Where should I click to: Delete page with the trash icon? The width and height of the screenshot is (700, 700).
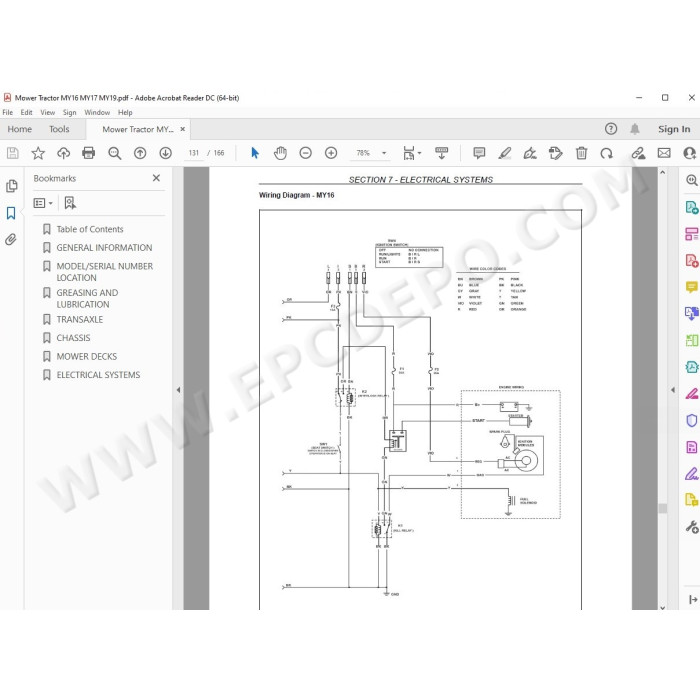coord(581,153)
